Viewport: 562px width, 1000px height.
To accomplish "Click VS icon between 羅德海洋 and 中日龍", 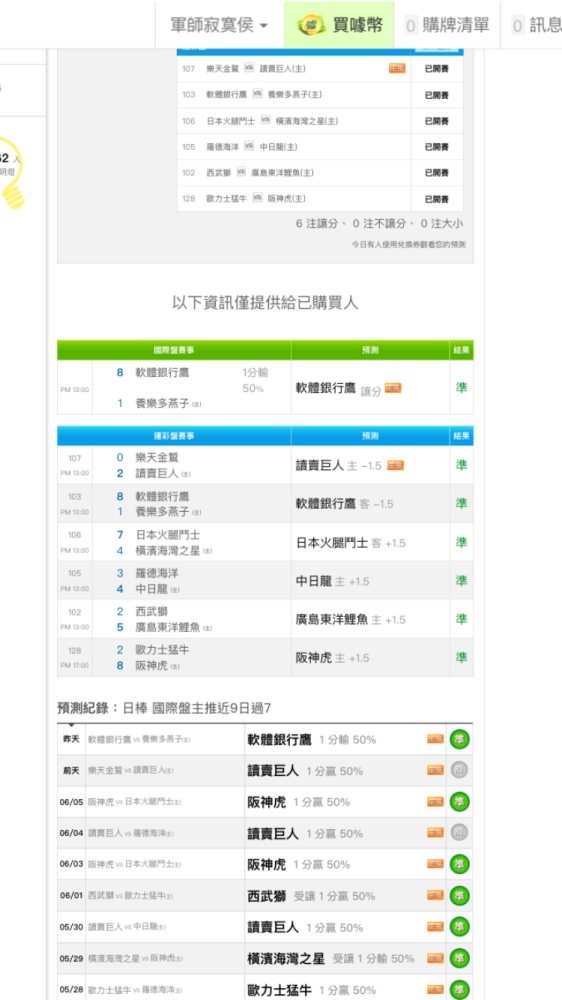I will tap(249, 146).
